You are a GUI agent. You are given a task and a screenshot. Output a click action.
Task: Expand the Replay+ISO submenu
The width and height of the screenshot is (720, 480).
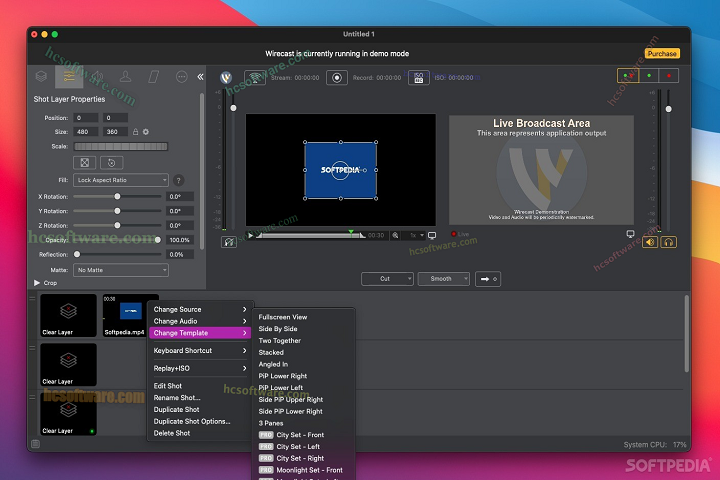[x=200, y=368]
